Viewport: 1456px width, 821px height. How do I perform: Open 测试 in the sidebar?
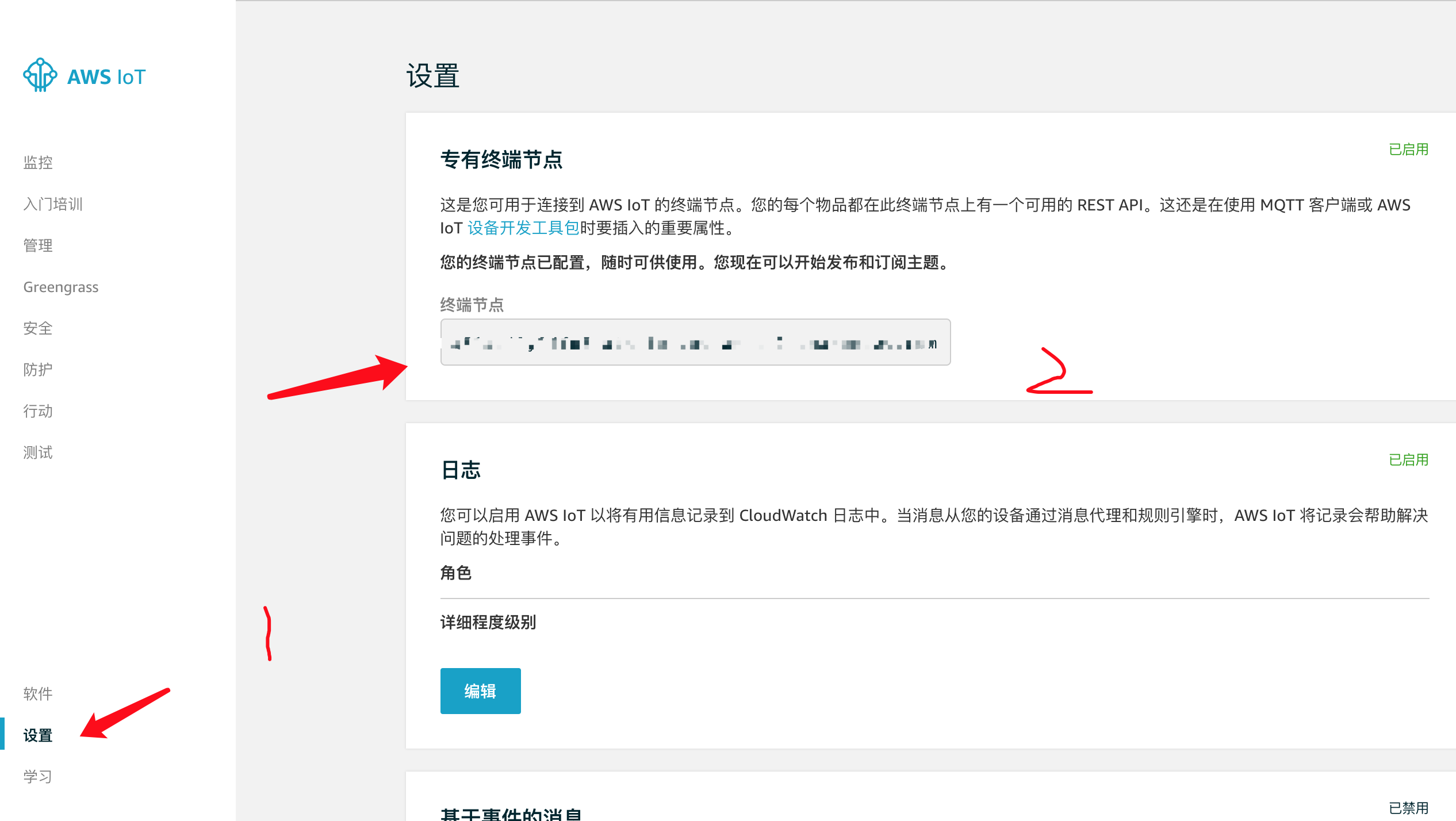(37, 452)
